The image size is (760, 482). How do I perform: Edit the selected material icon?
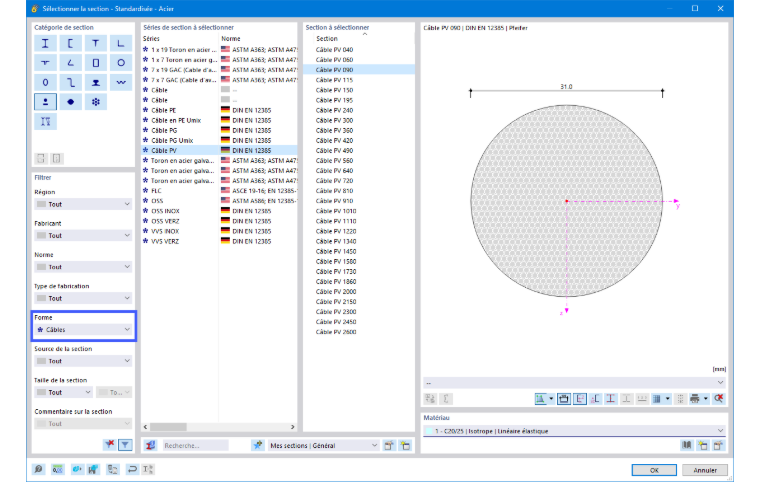pyautogui.click(x=718, y=445)
